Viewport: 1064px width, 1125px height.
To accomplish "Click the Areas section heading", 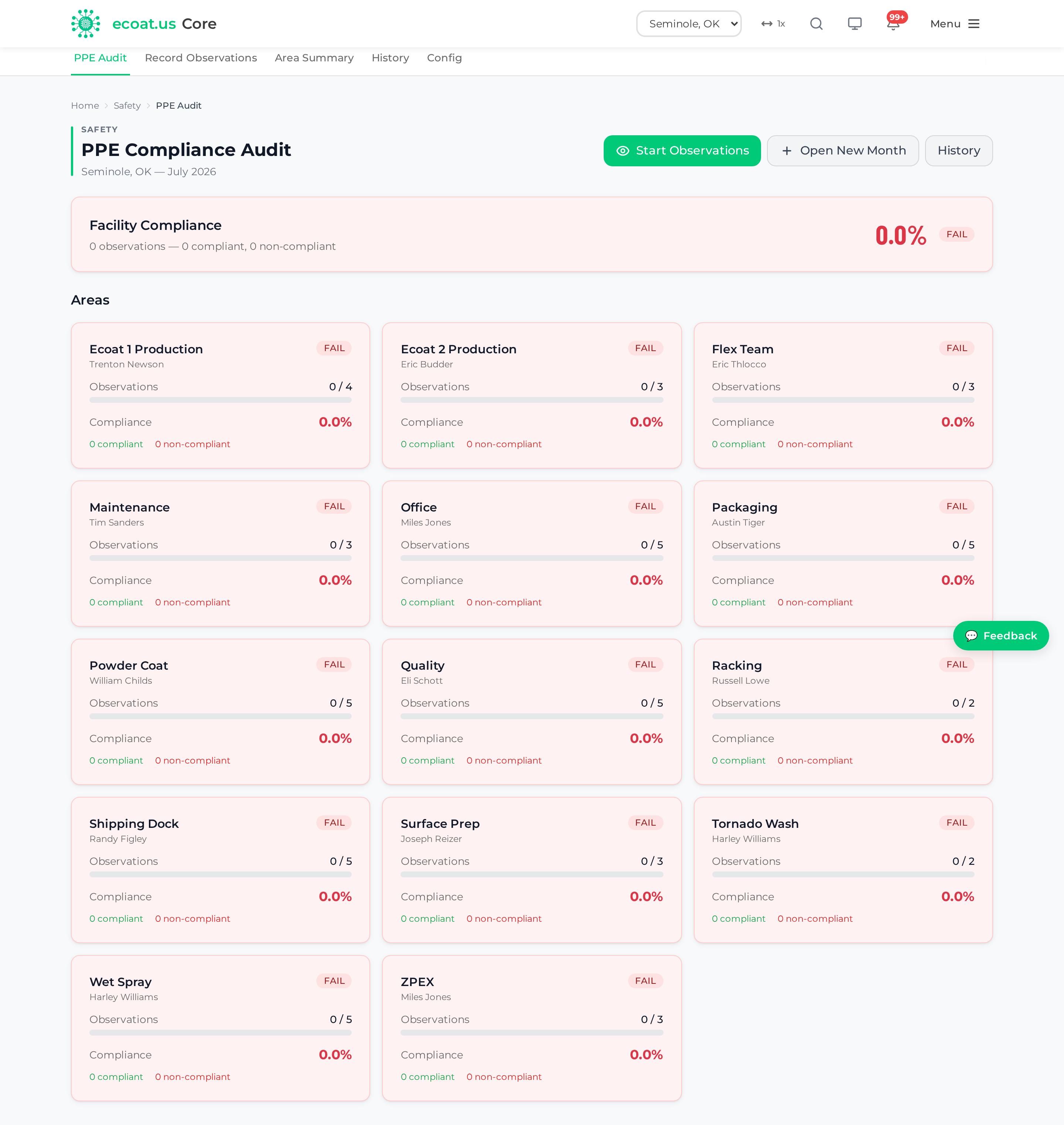I will point(90,300).
